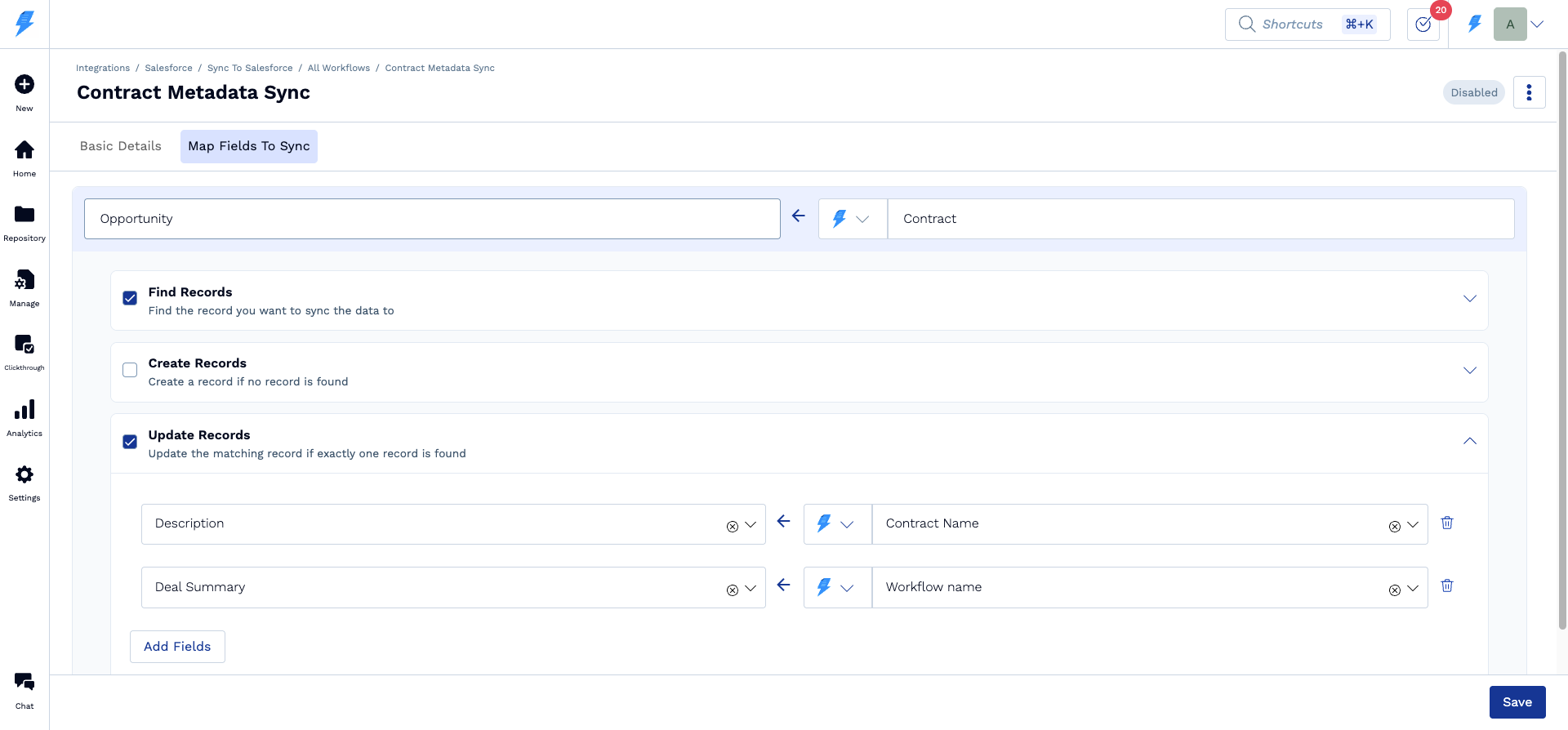Open the tasks checkmark notification icon
This screenshot has width=1568, height=730.
(x=1423, y=24)
